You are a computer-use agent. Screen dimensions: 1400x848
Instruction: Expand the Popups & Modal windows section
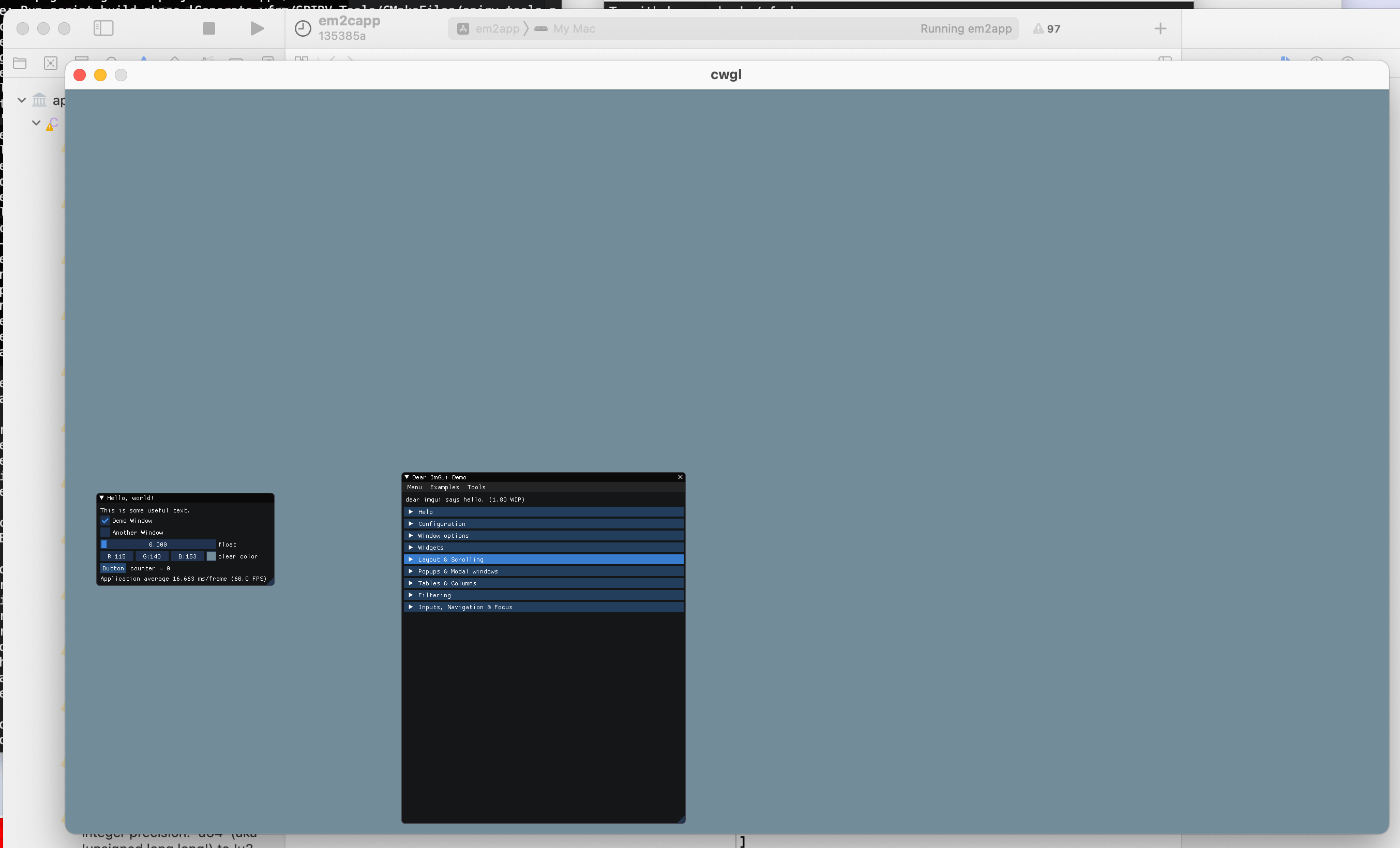pyautogui.click(x=544, y=571)
